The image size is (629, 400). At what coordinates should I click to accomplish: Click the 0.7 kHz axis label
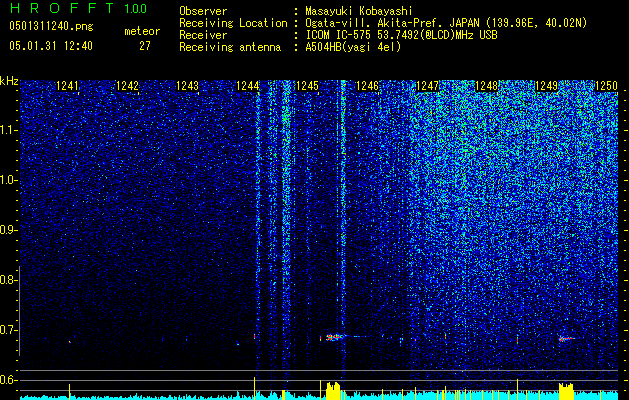point(8,330)
